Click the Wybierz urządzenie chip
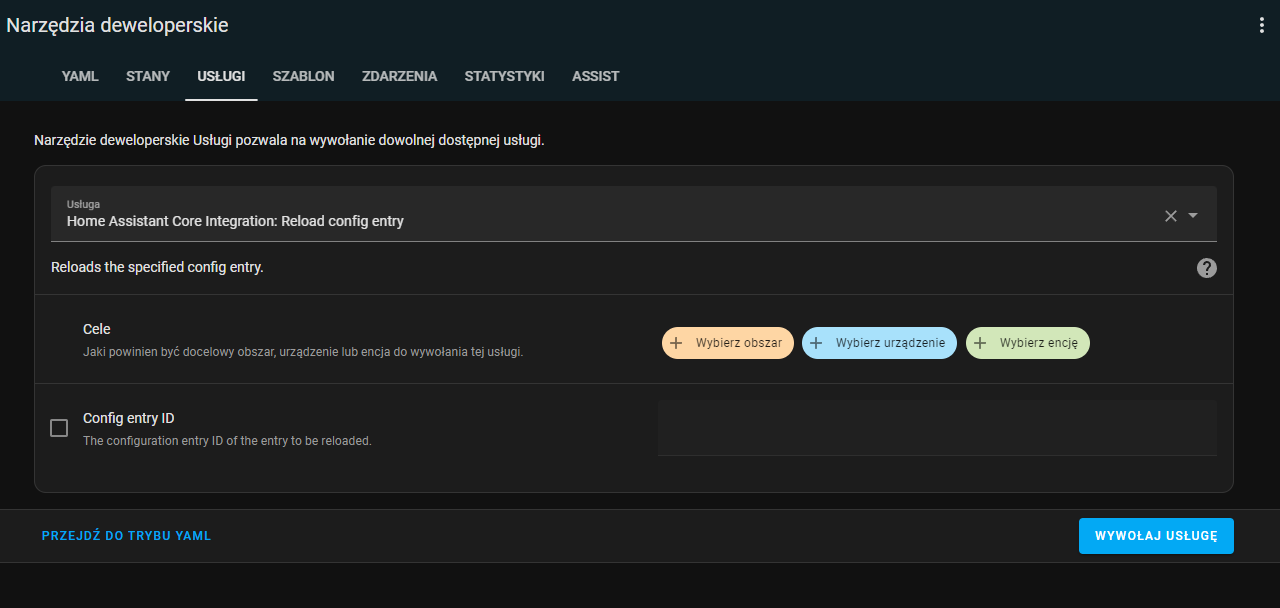 point(880,343)
